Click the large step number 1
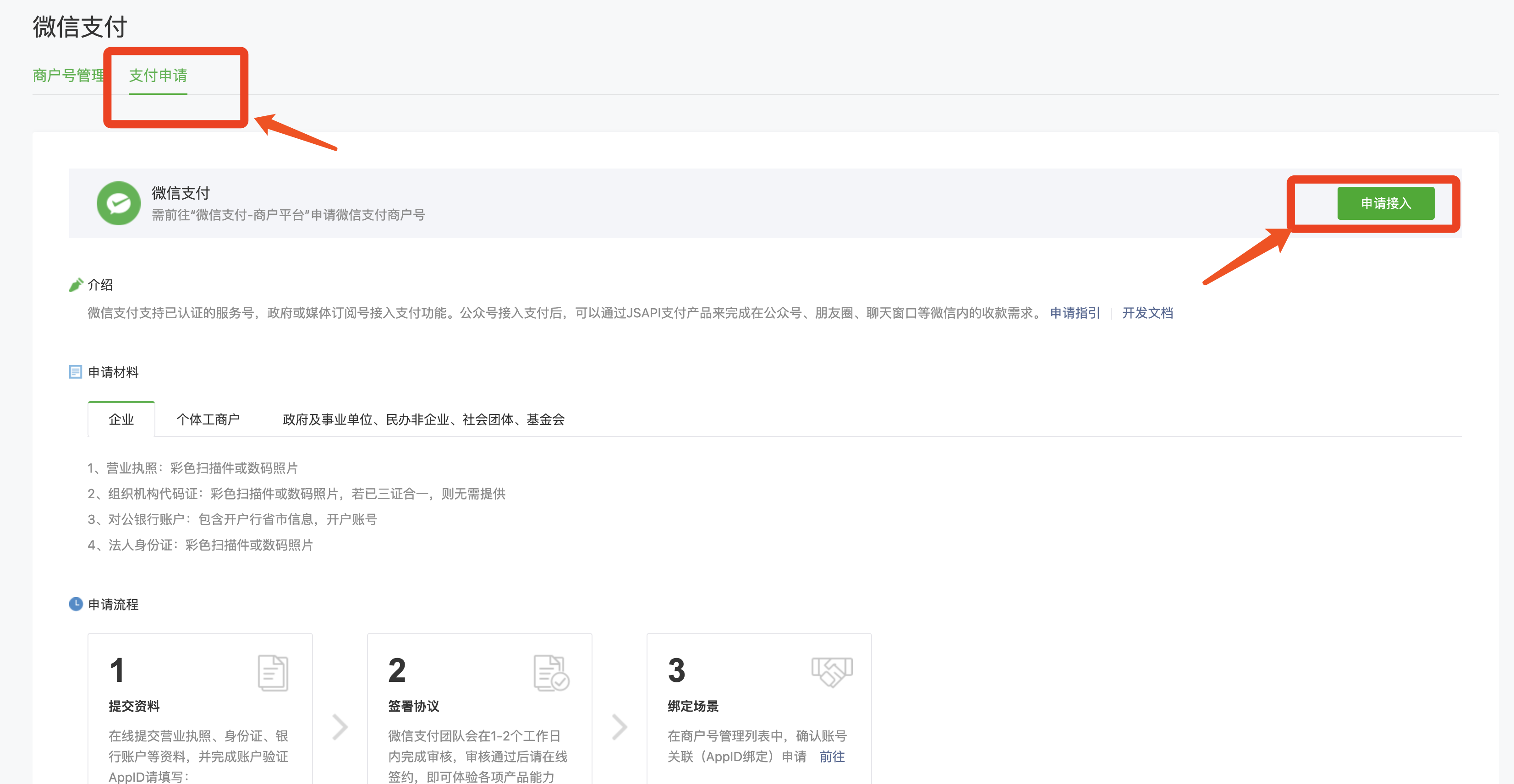The height and width of the screenshot is (784, 1514). pyautogui.click(x=117, y=670)
